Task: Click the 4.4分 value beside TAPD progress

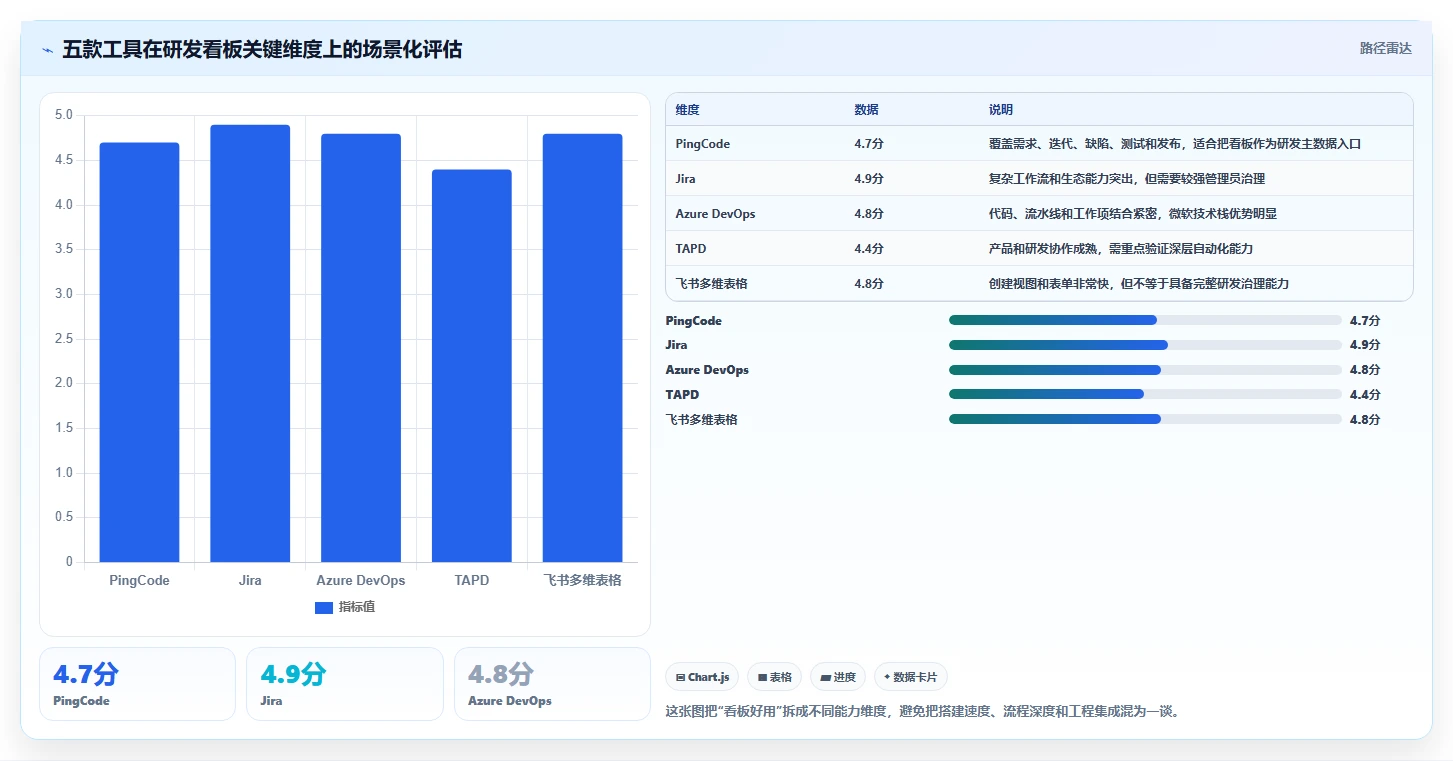Action: (1364, 395)
